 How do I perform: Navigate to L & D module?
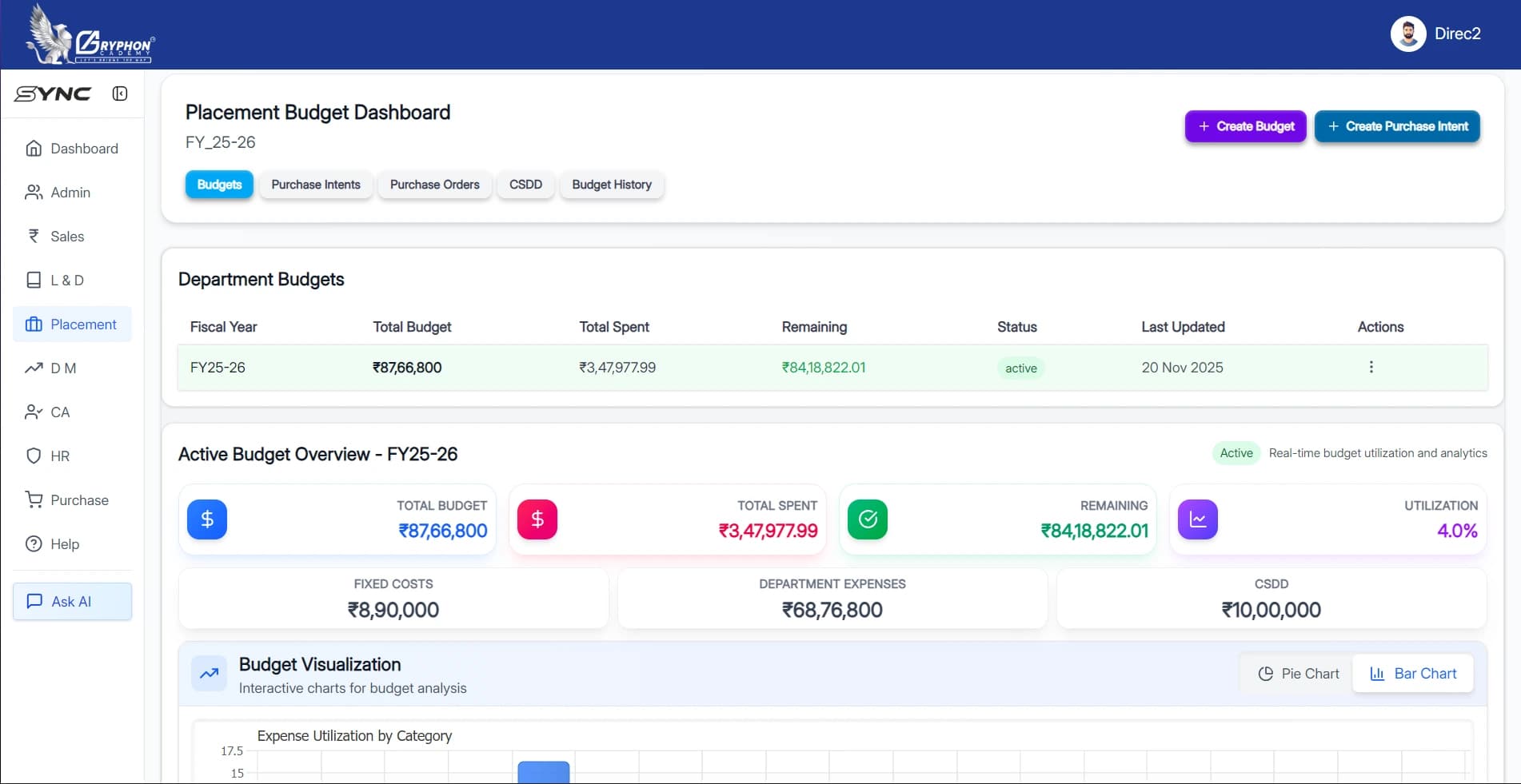(x=66, y=280)
